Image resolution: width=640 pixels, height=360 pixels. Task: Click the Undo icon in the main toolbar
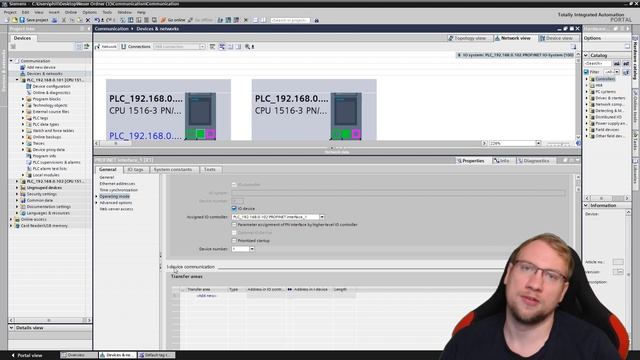pos(97,20)
